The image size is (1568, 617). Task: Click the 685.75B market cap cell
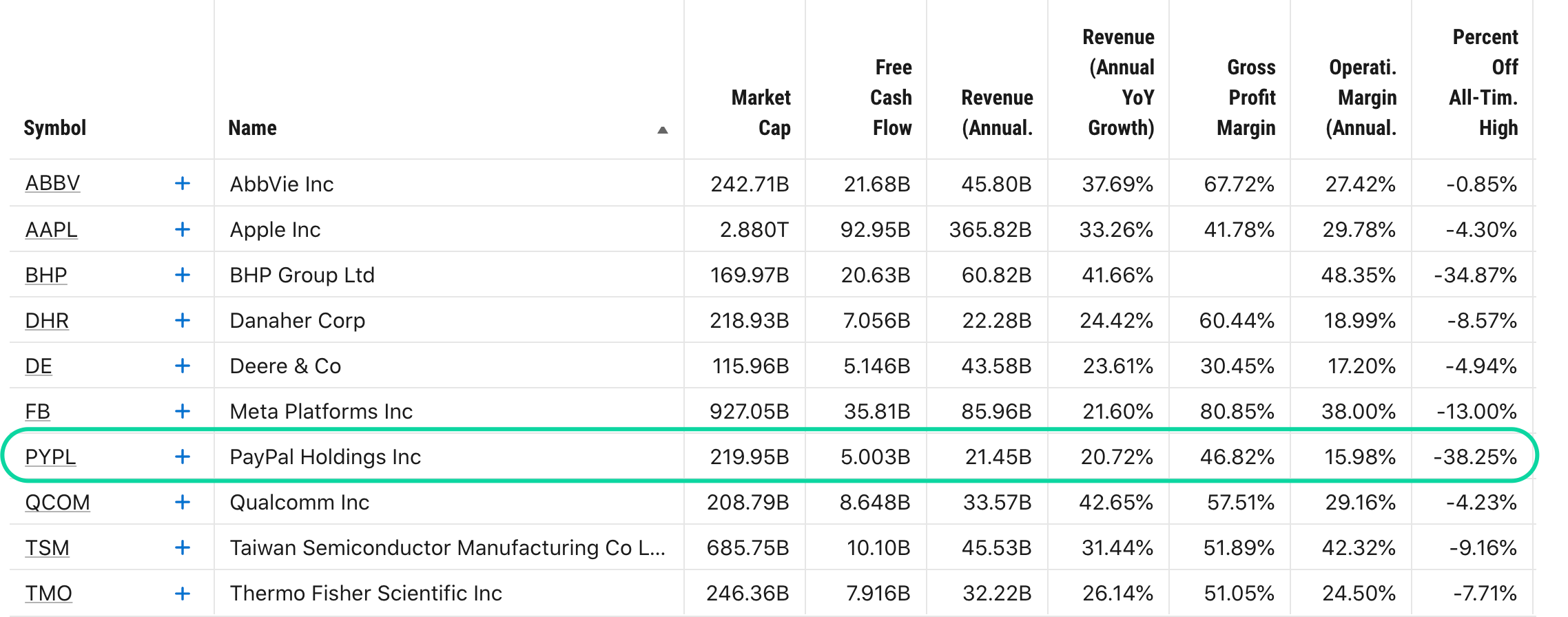point(747,547)
